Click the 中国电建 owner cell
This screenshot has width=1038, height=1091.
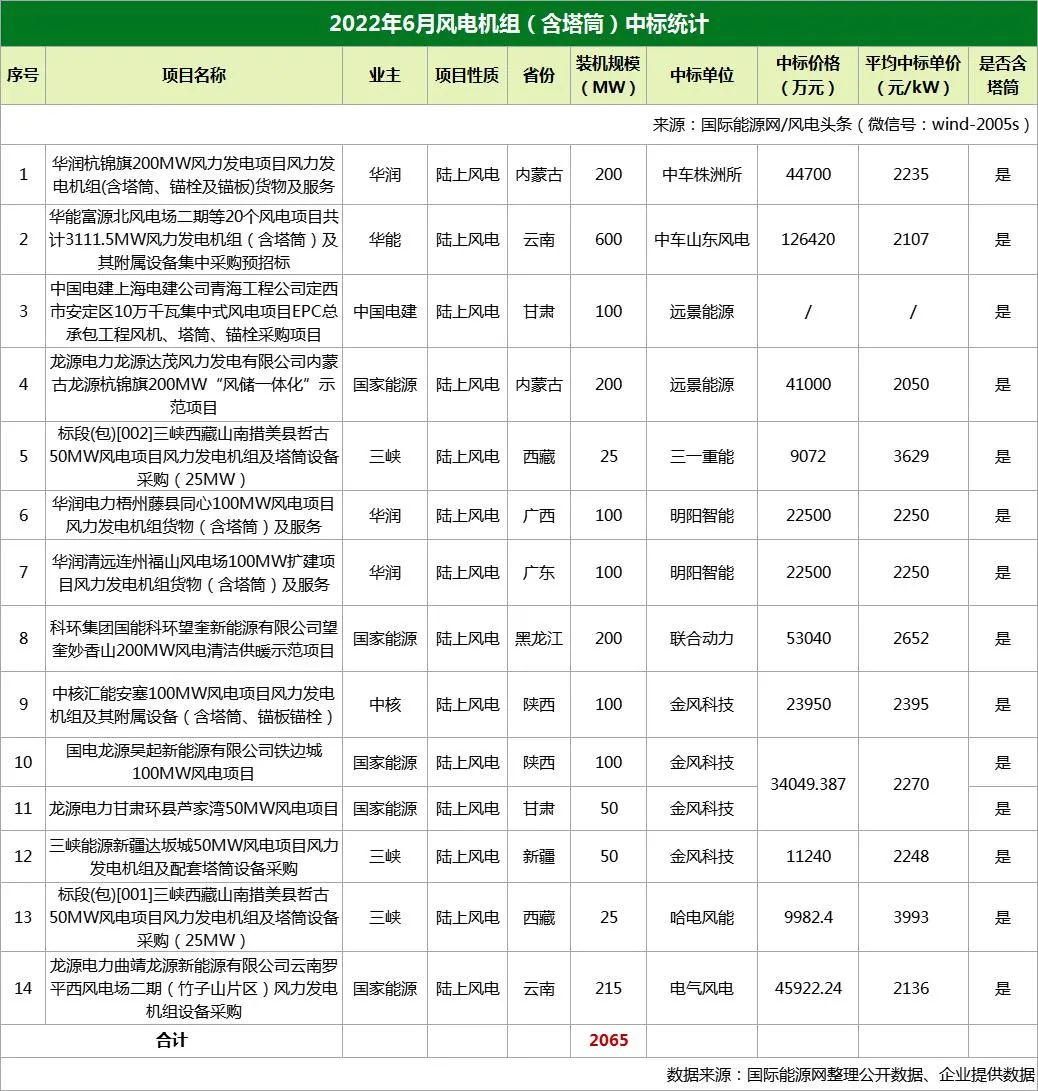click(385, 312)
